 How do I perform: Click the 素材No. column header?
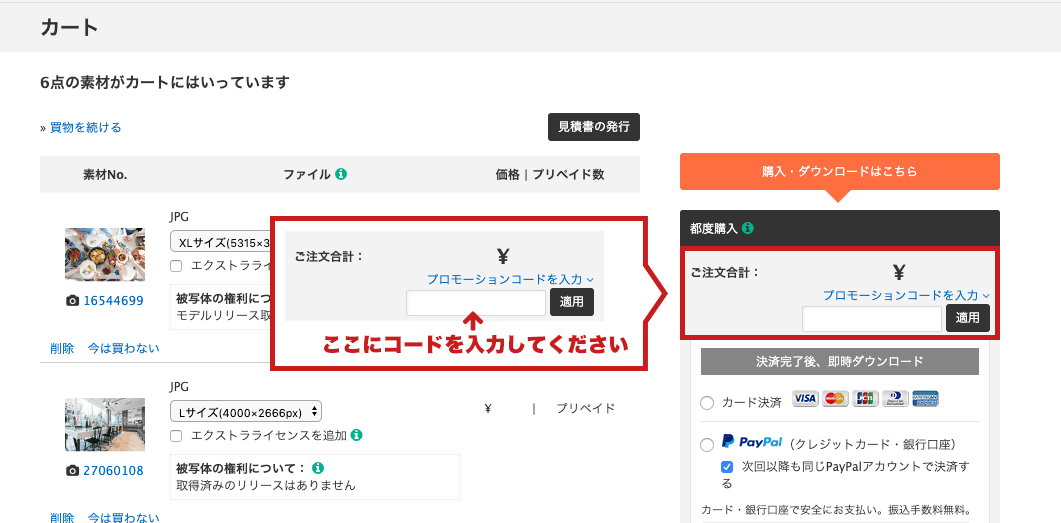click(x=105, y=175)
